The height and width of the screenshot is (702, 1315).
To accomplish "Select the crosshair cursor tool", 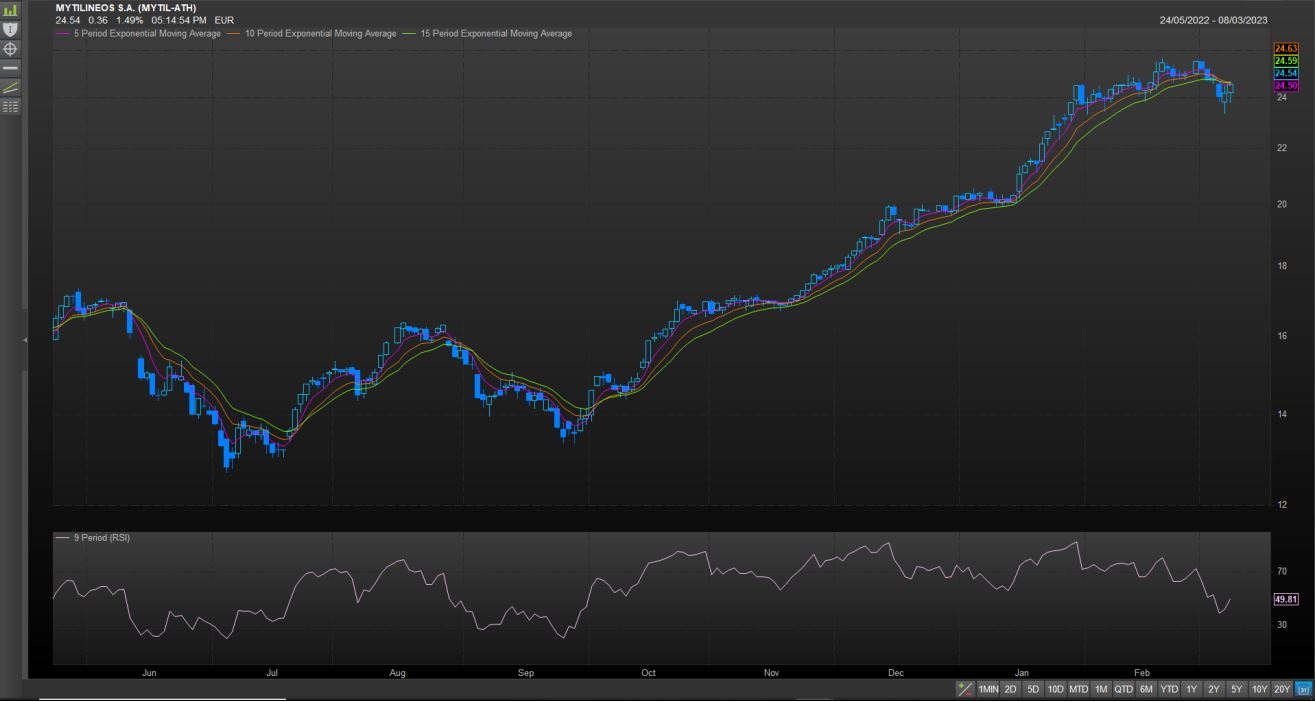I will tap(11, 48).
